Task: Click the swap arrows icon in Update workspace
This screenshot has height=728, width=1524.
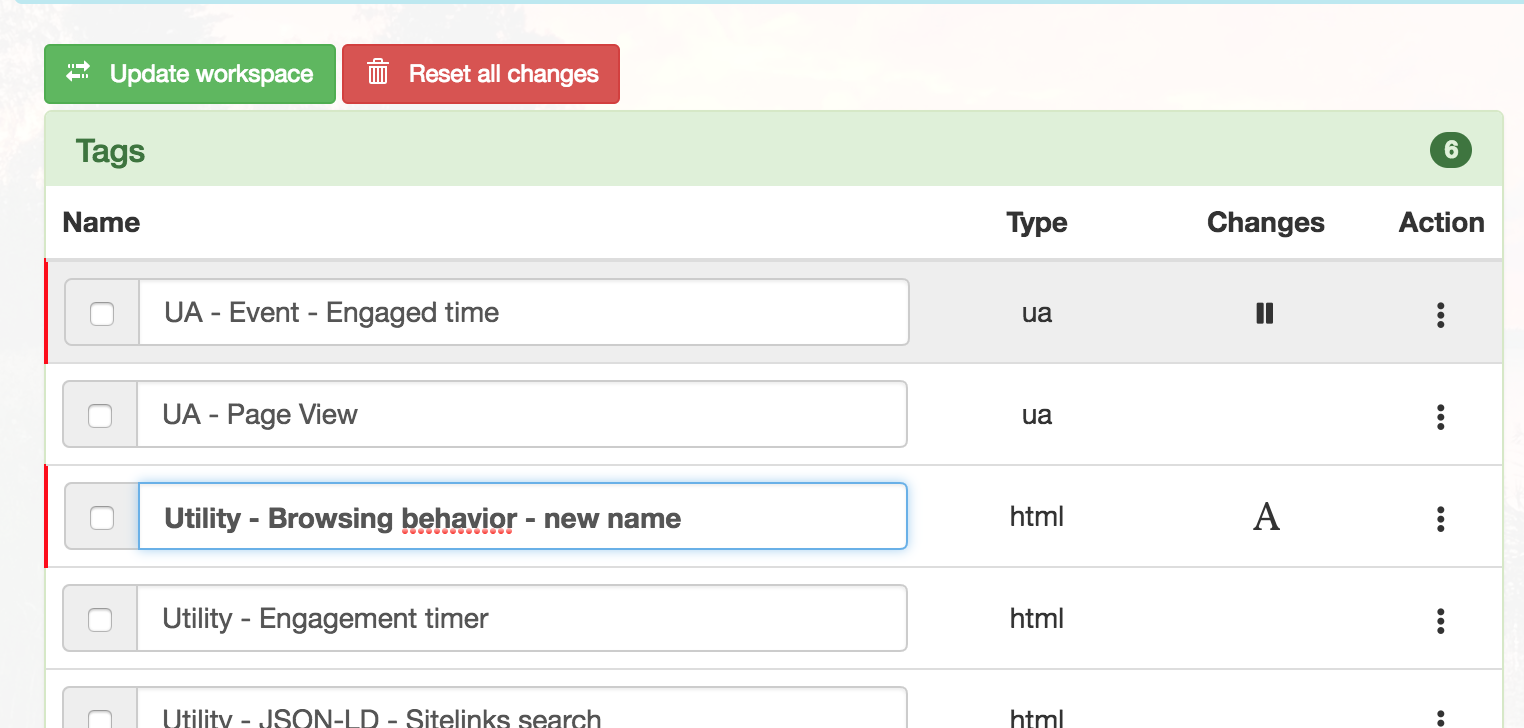Action: point(78,73)
